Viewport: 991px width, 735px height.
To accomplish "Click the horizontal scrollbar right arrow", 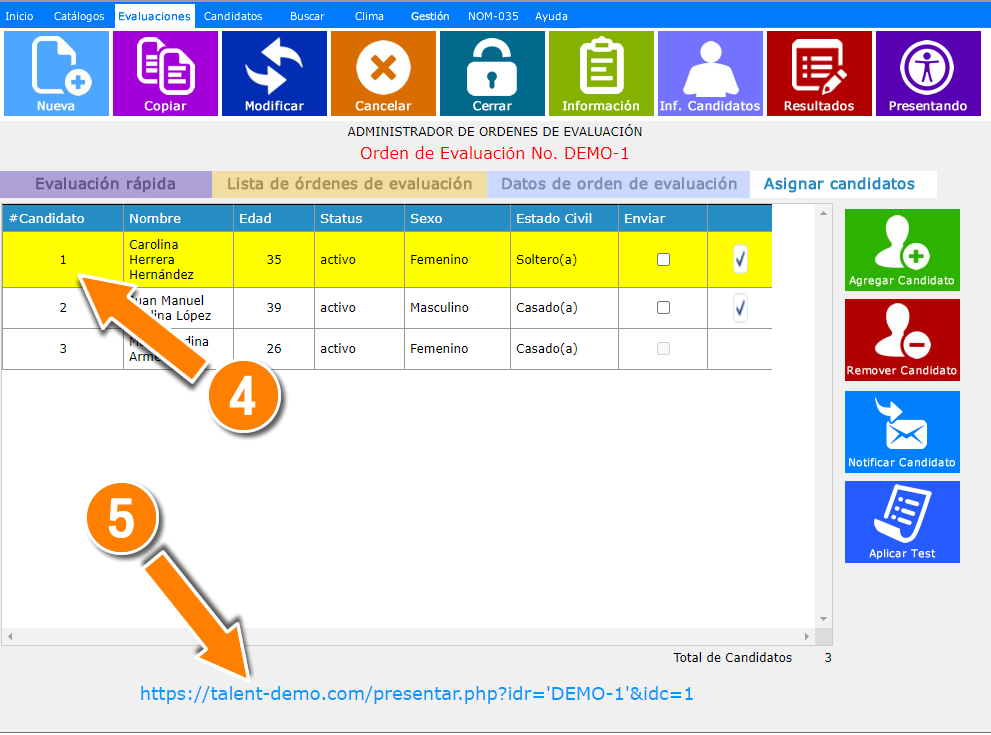I will tap(807, 636).
